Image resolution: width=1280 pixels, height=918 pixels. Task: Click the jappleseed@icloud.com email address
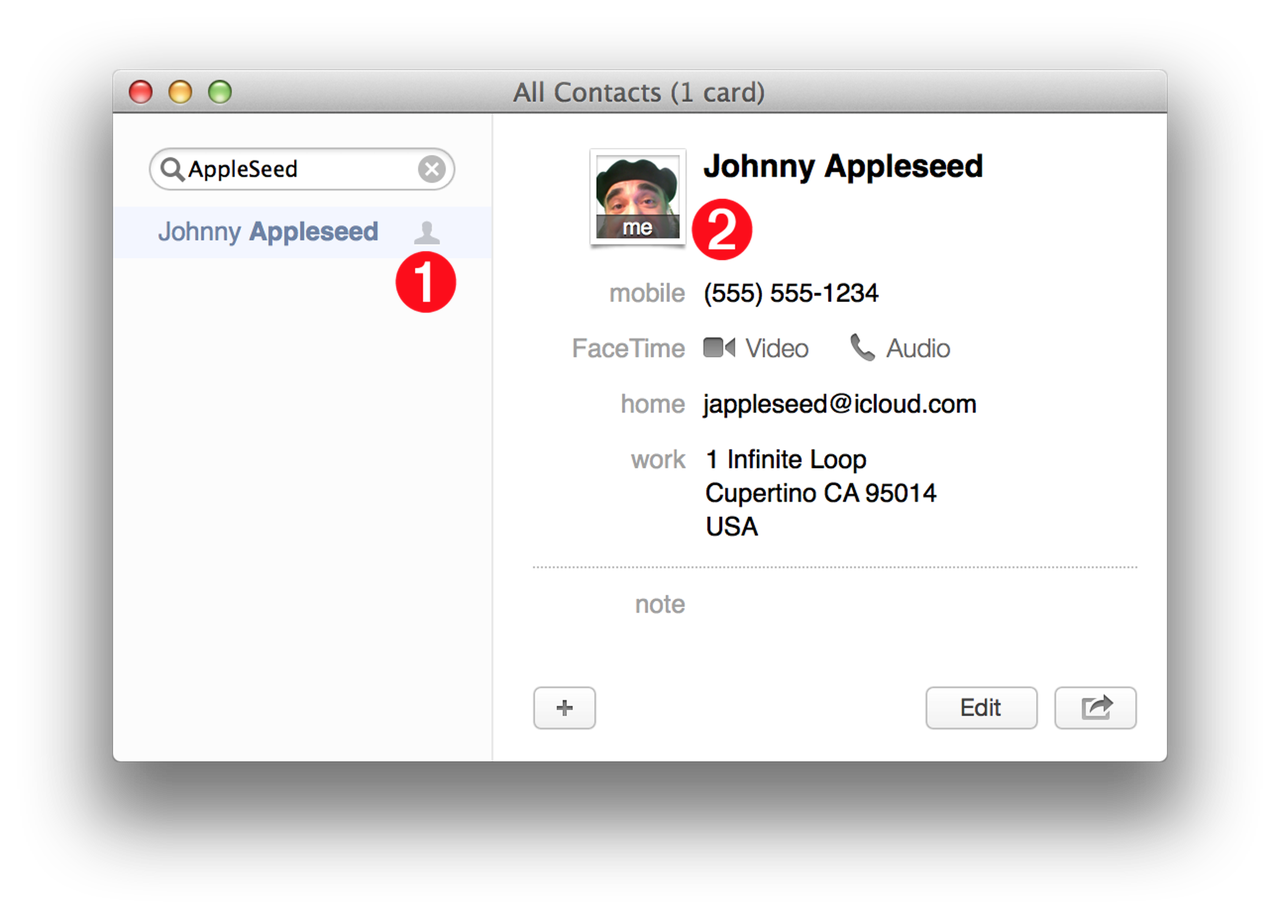pyautogui.click(x=840, y=404)
